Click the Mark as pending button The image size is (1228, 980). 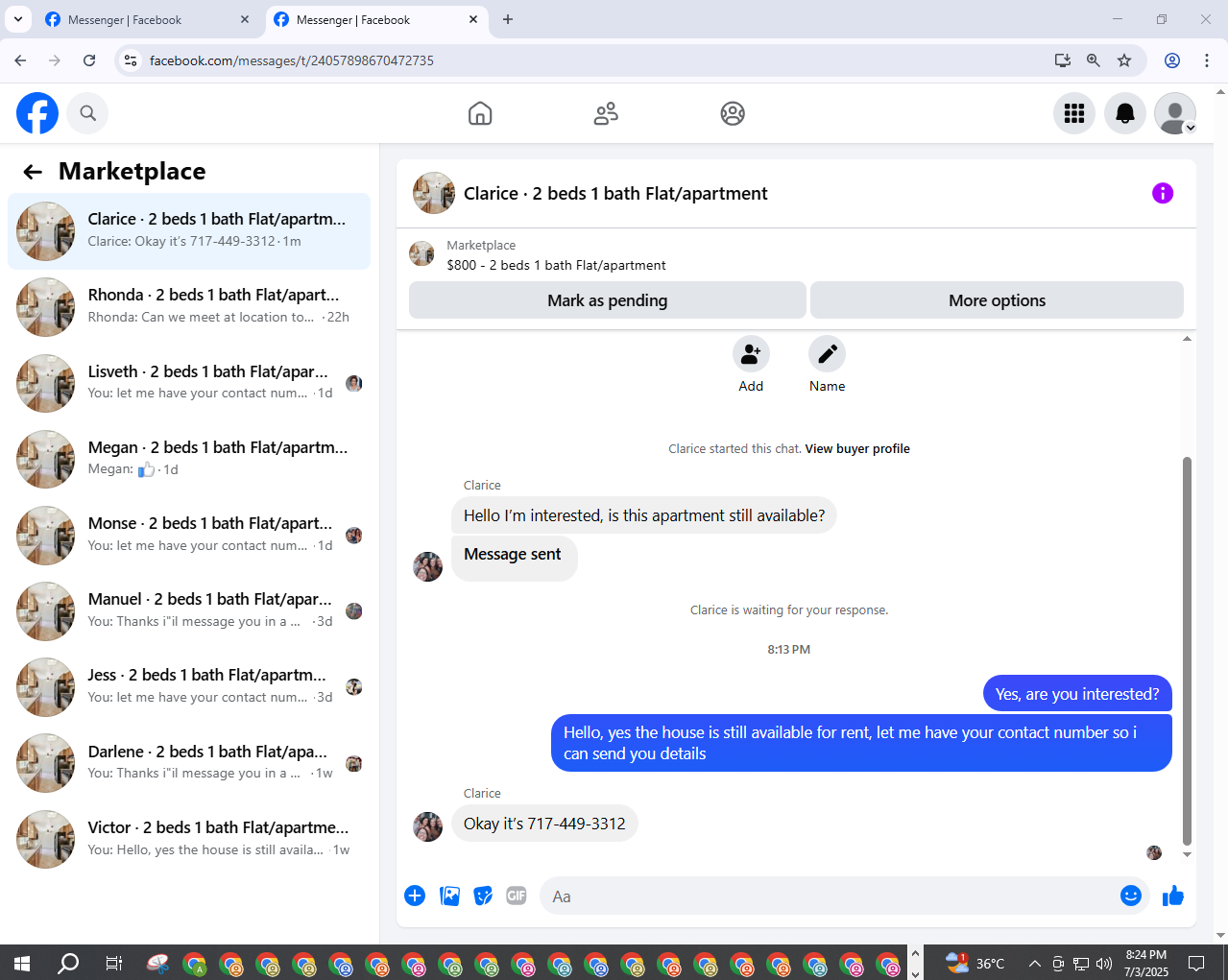coord(607,300)
